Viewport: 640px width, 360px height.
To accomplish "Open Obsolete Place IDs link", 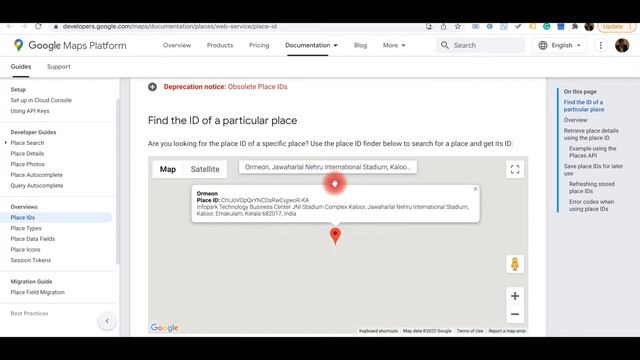I will pyautogui.click(x=258, y=87).
